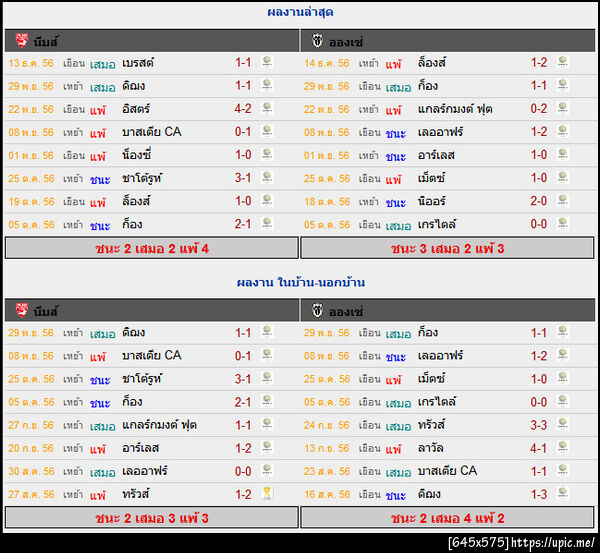Click match icon for 14 ธ.ค. 56 ล็องส์ 1-2
This screenshot has width=600, height=553.
click(x=562, y=62)
